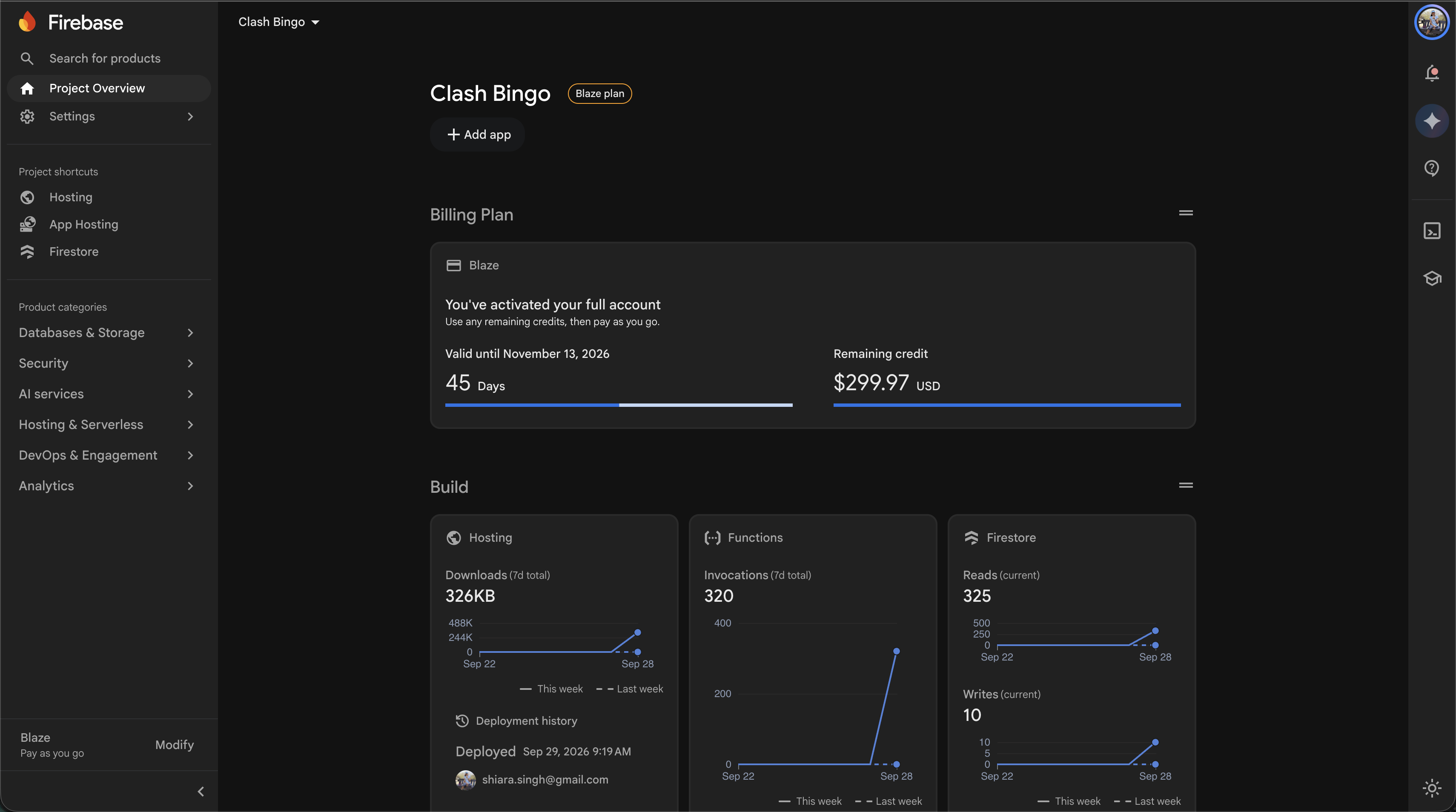Viewport: 1456px width, 812px height.
Task: Click the shiara.singh@gmail.com deployer entry
Action: tap(532, 780)
